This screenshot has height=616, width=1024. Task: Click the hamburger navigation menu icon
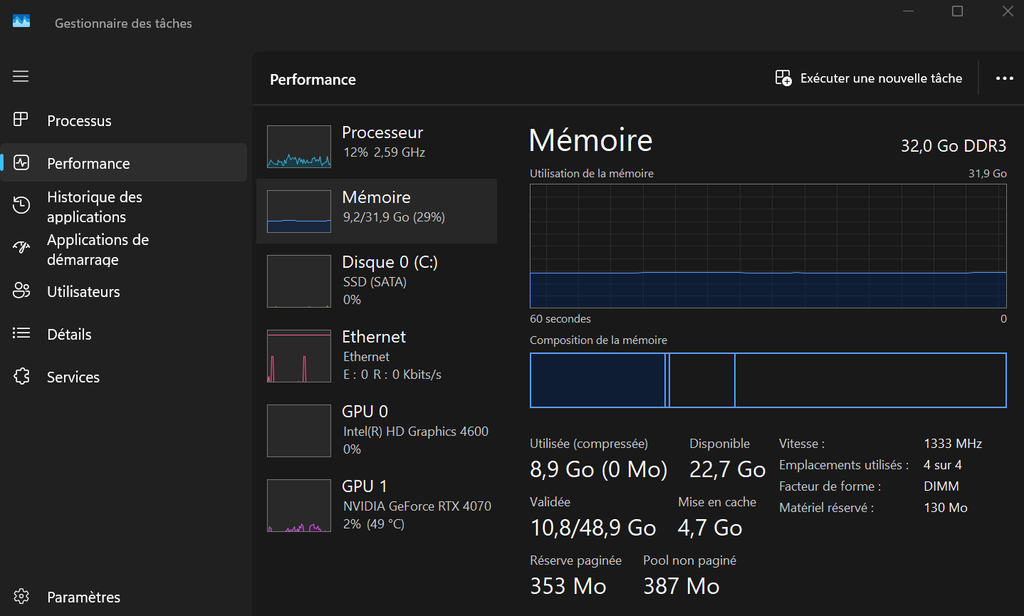tap(21, 76)
